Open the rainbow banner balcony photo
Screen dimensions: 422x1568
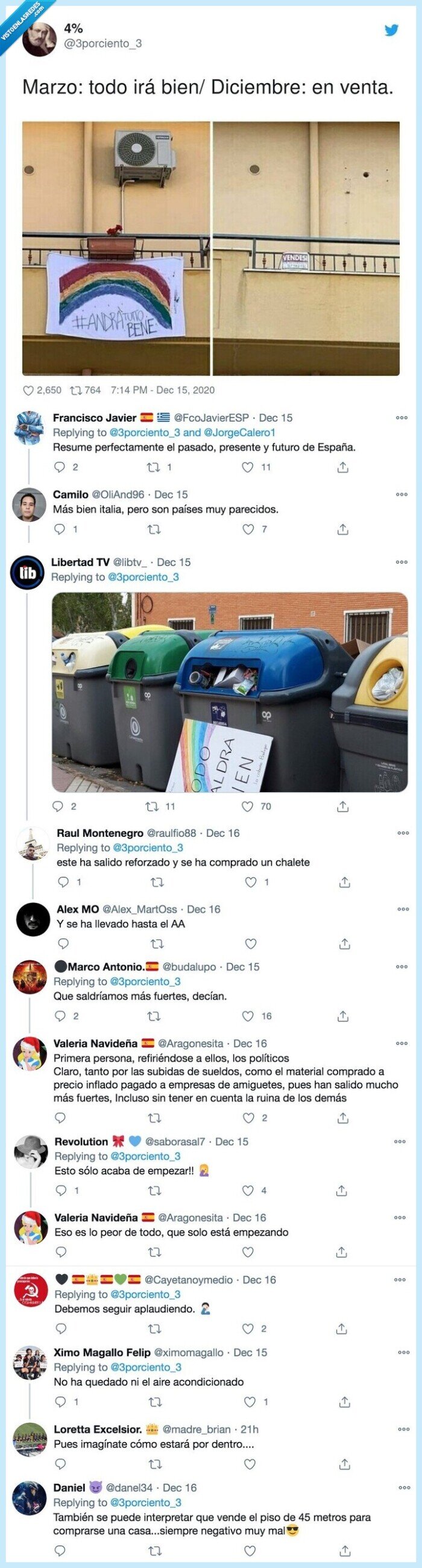(x=116, y=248)
